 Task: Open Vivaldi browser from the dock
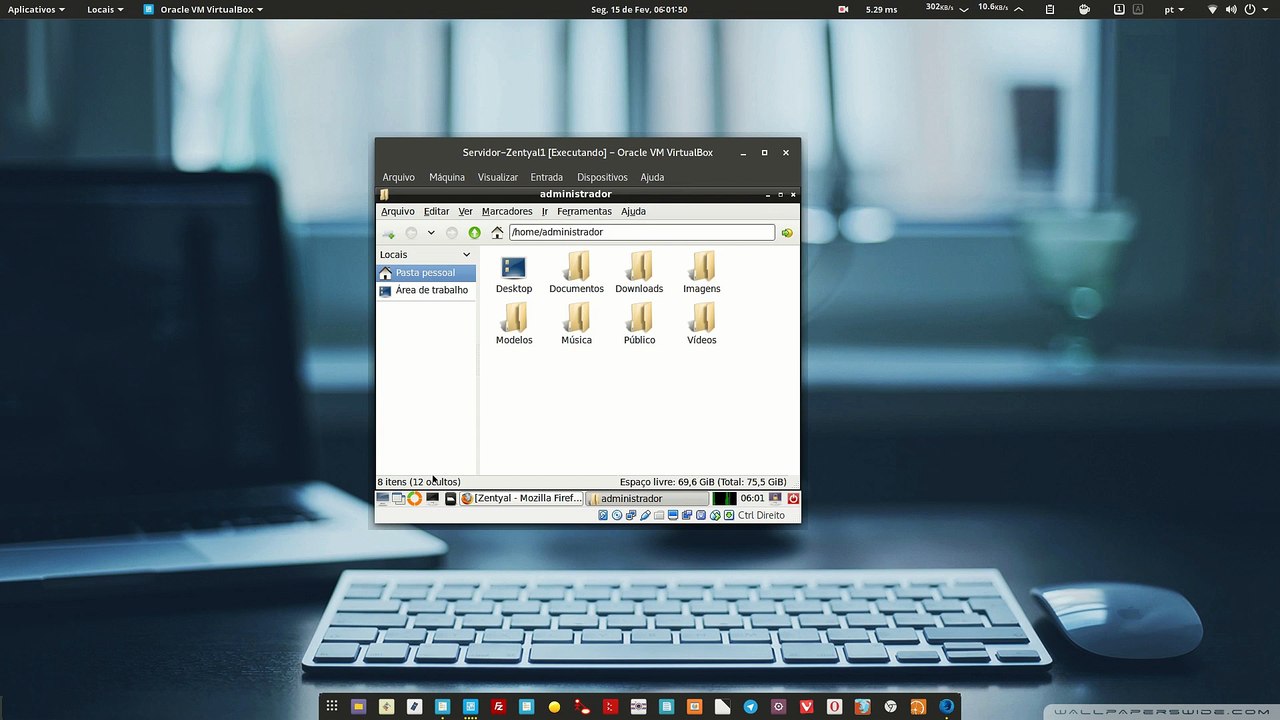(807, 707)
